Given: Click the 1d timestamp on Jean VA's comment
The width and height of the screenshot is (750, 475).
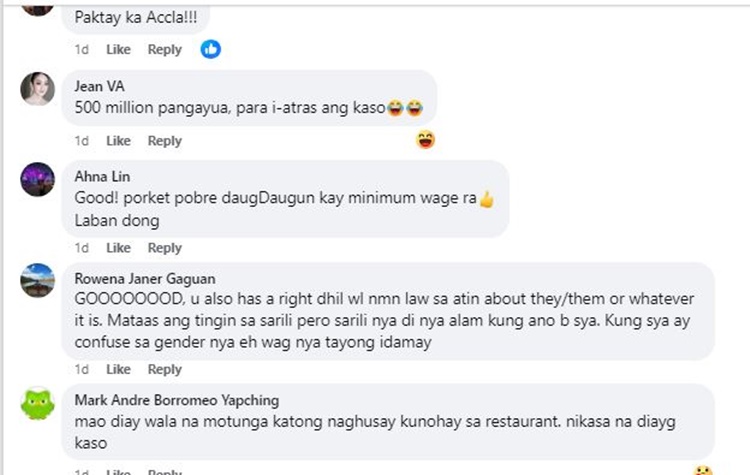Looking at the screenshot, I should click(x=82, y=141).
